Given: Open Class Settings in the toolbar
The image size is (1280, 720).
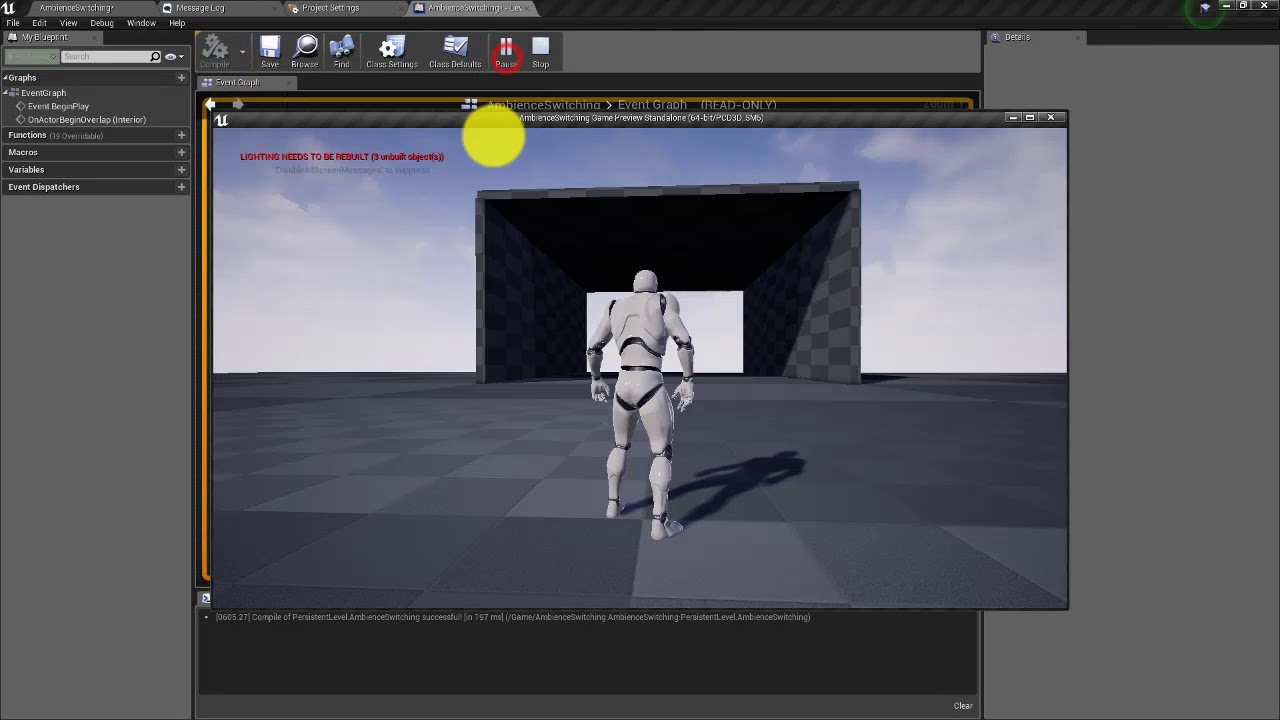Looking at the screenshot, I should click(x=391, y=52).
